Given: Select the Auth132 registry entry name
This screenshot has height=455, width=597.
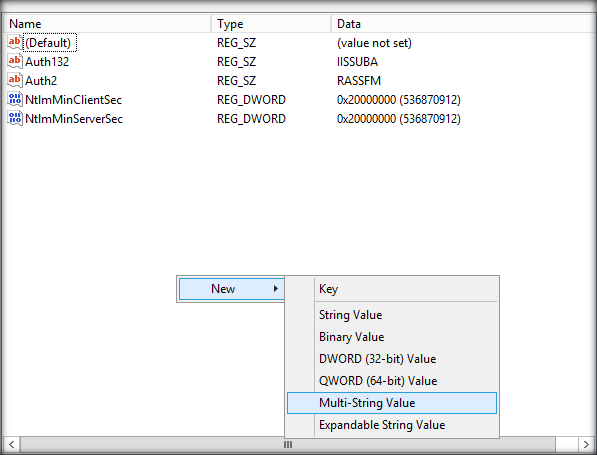Looking at the screenshot, I should [x=47, y=62].
